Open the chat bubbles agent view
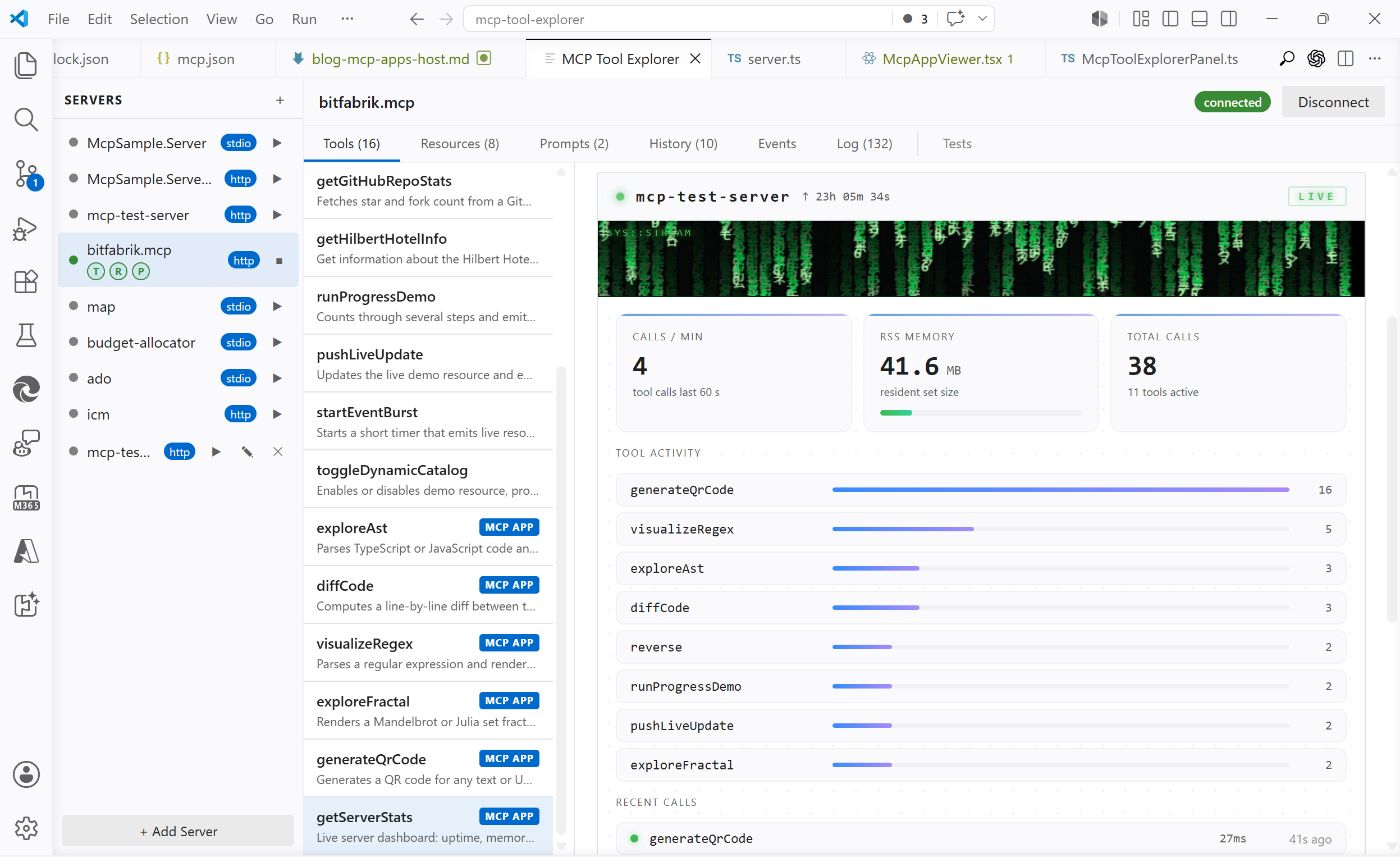 26,443
